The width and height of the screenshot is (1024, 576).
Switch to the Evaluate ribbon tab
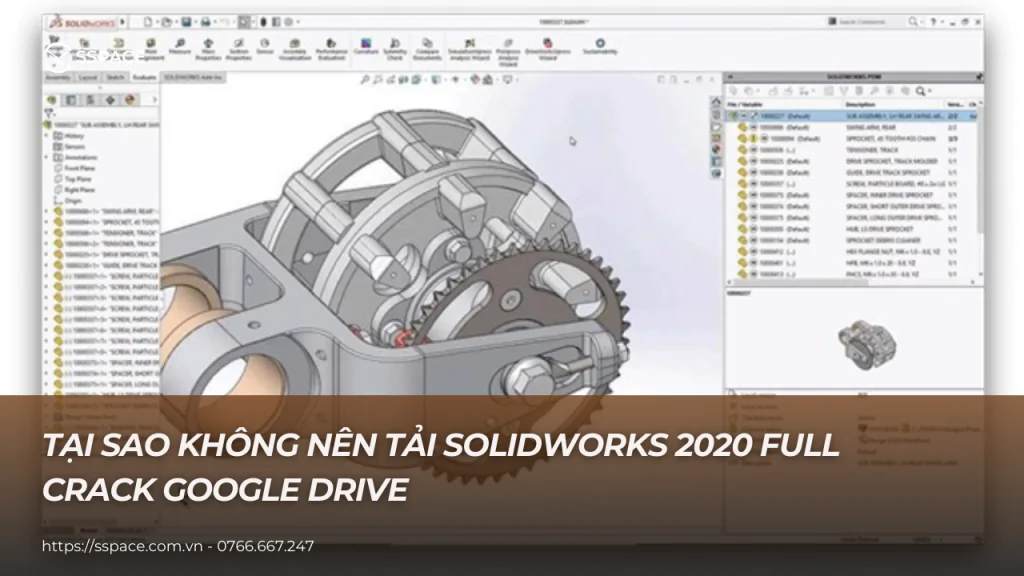[x=144, y=77]
